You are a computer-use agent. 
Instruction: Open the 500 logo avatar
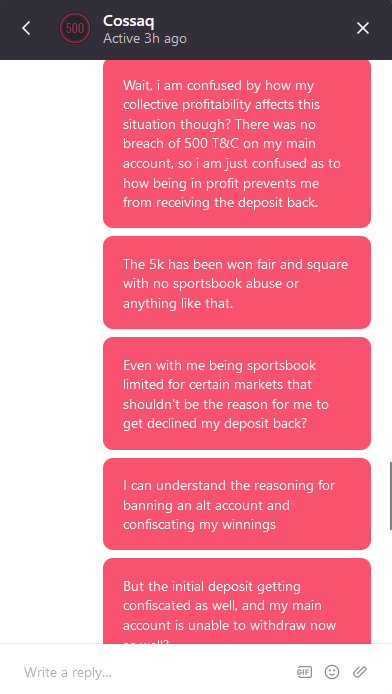[x=75, y=28]
